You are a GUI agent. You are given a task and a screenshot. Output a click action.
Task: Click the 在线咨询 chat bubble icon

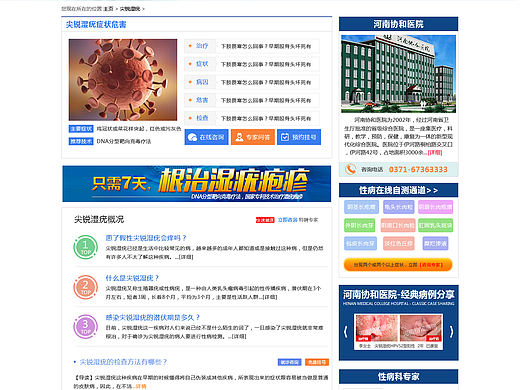click(x=192, y=137)
